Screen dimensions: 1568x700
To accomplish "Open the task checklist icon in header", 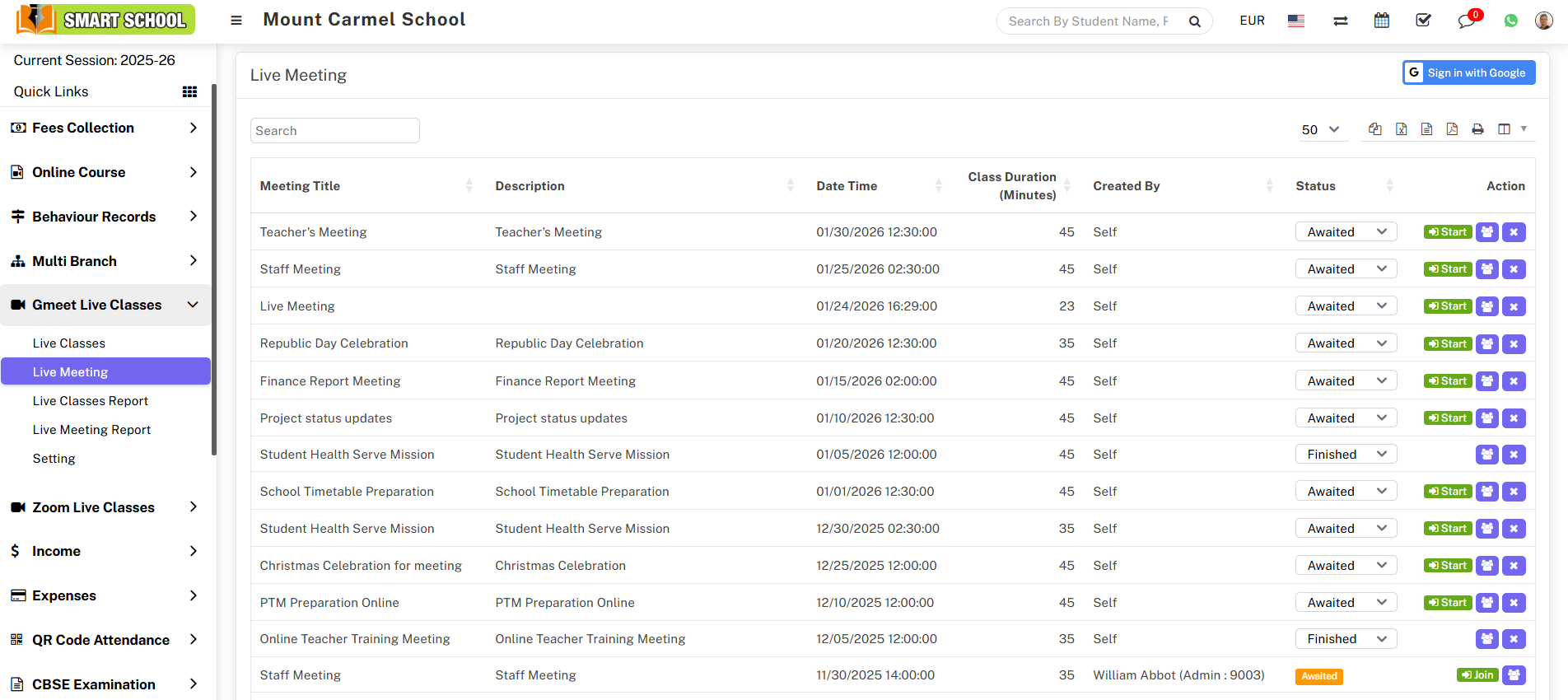I will click(x=1423, y=21).
